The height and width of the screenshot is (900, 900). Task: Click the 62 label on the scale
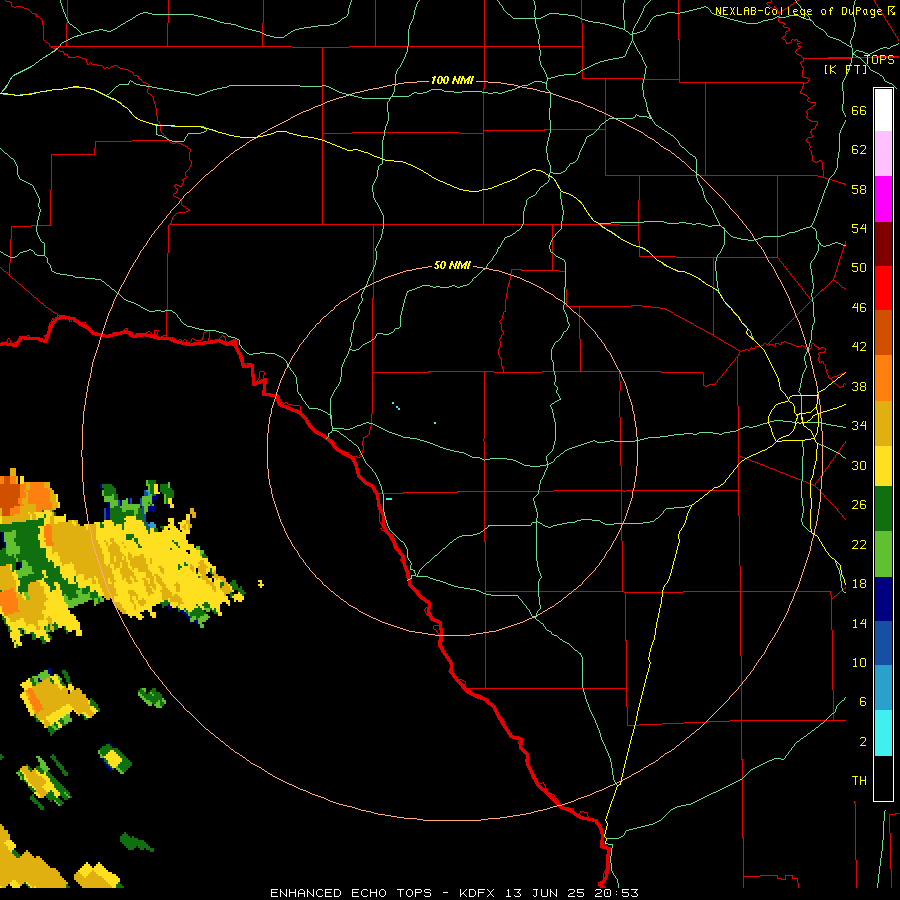[x=859, y=150]
